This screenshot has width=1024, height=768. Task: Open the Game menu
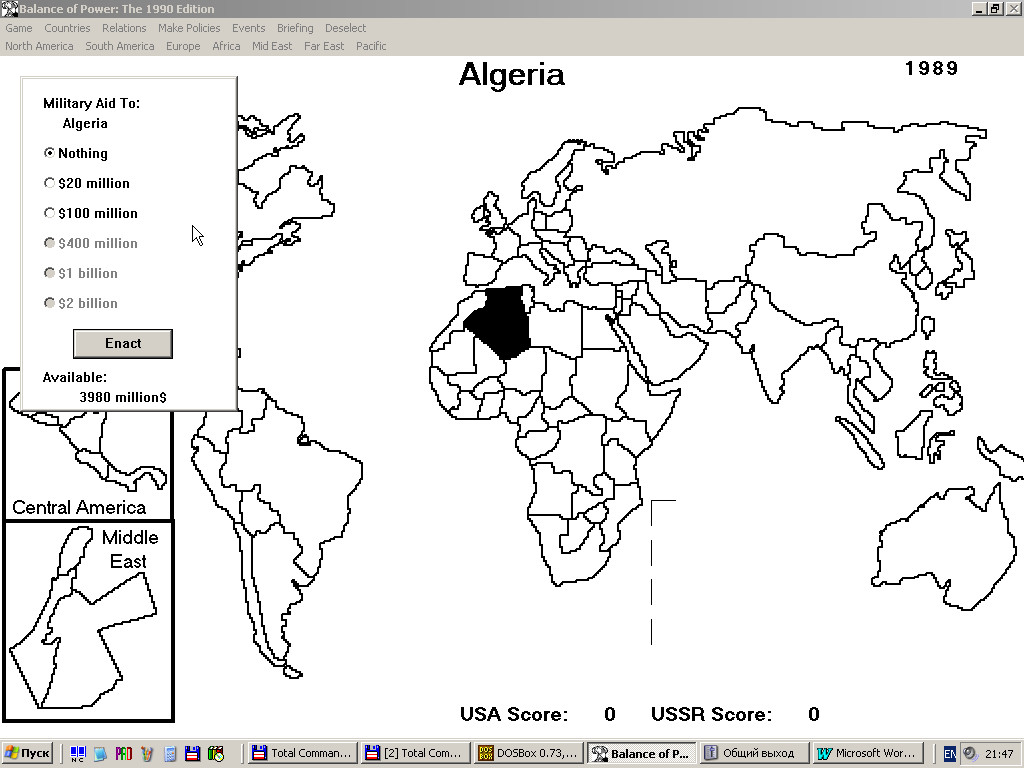[19, 28]
